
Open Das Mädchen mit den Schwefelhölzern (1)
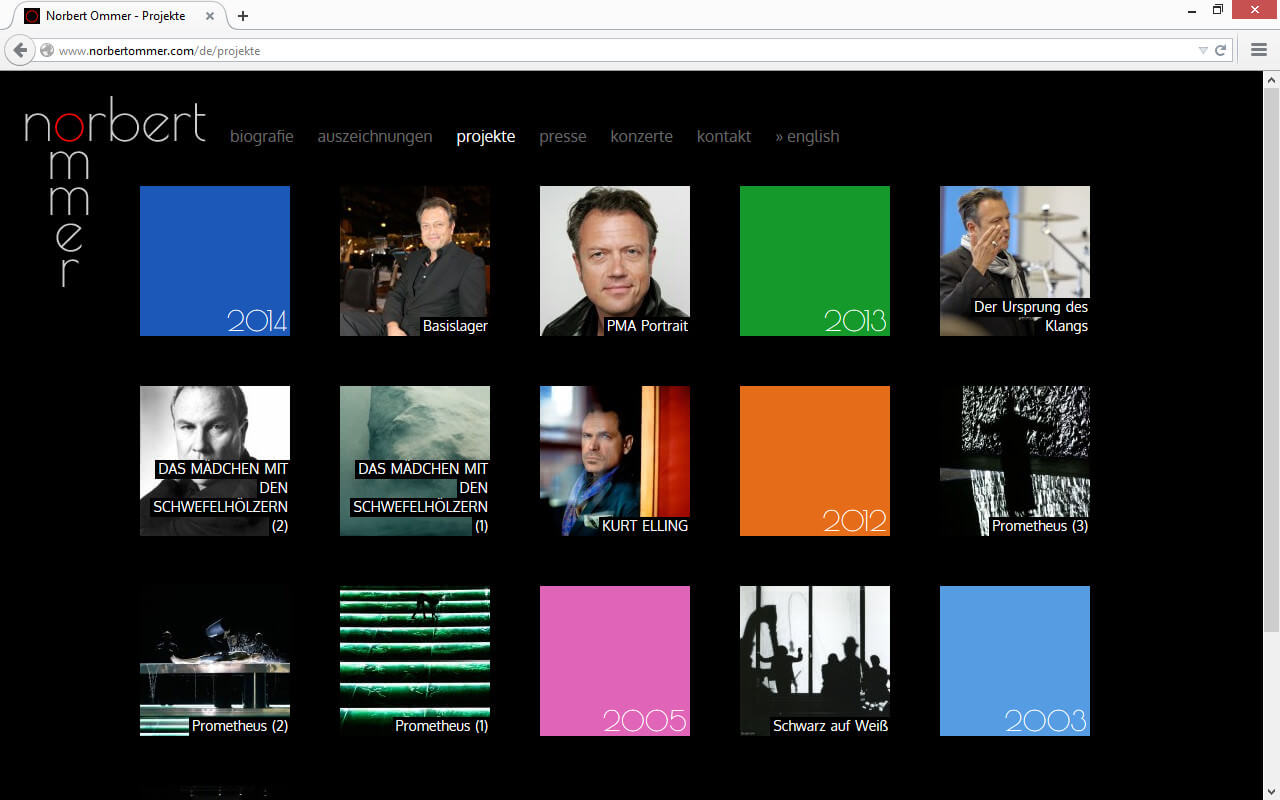(x=415, y=461)
